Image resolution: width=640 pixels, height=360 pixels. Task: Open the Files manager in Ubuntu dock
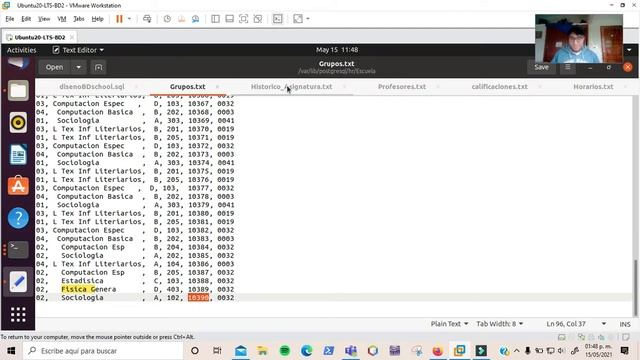(x=18, y=91)
